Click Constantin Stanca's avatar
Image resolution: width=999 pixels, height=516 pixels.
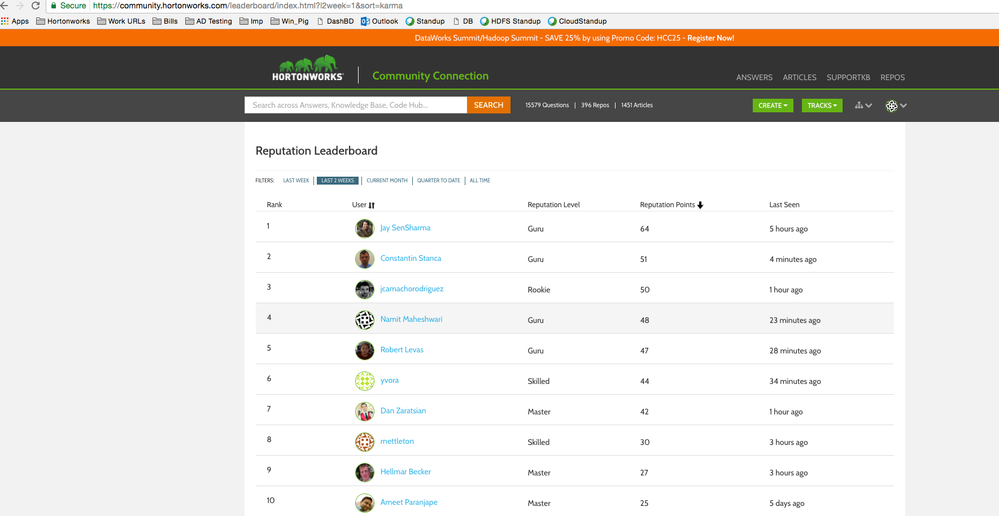(x=364, y=259)
